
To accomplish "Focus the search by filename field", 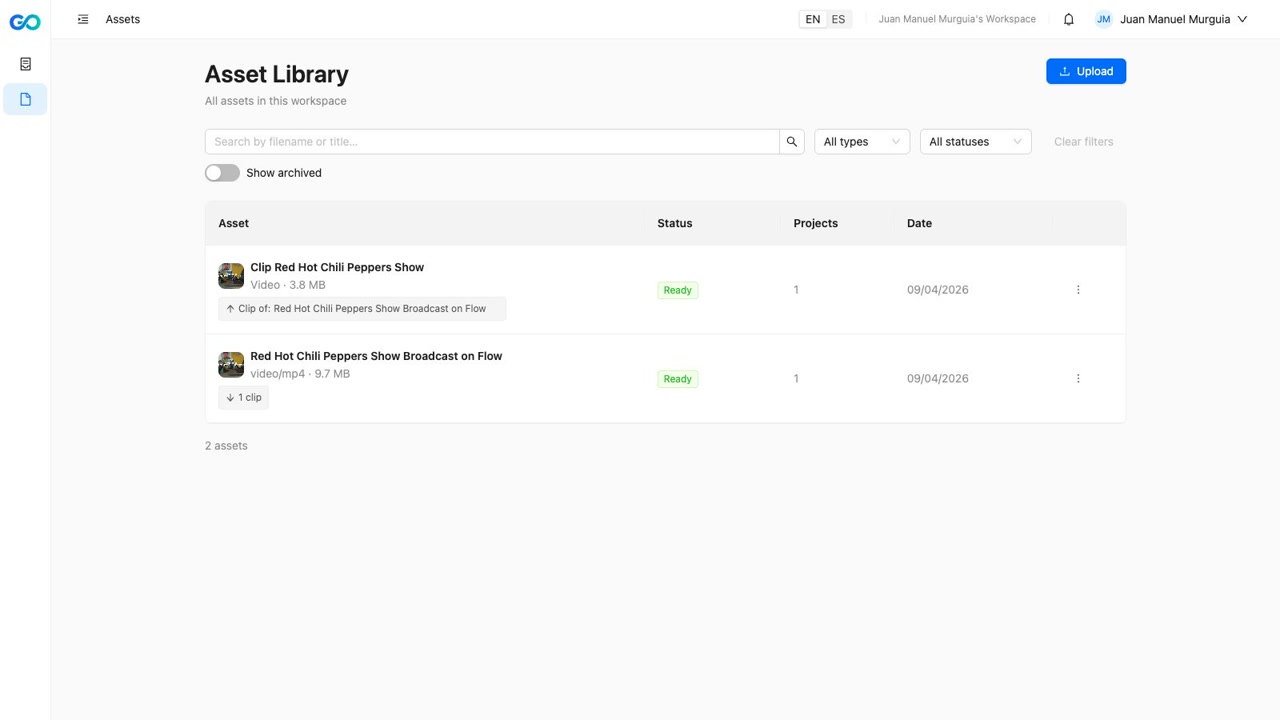I will 492,142.
